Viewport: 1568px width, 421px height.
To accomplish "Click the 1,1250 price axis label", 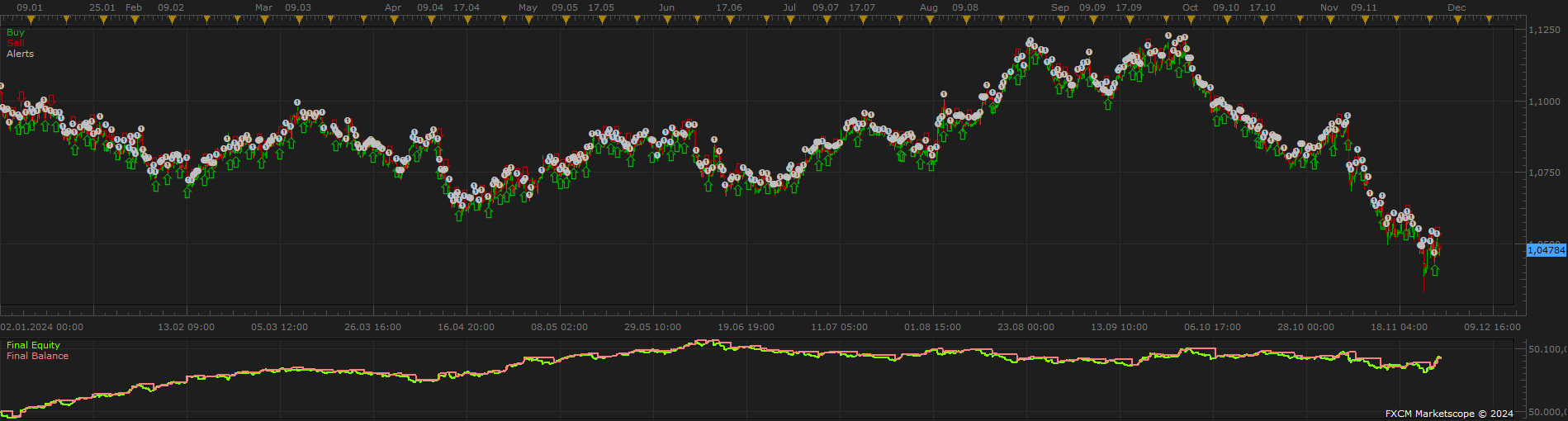I will [1544, 30].
